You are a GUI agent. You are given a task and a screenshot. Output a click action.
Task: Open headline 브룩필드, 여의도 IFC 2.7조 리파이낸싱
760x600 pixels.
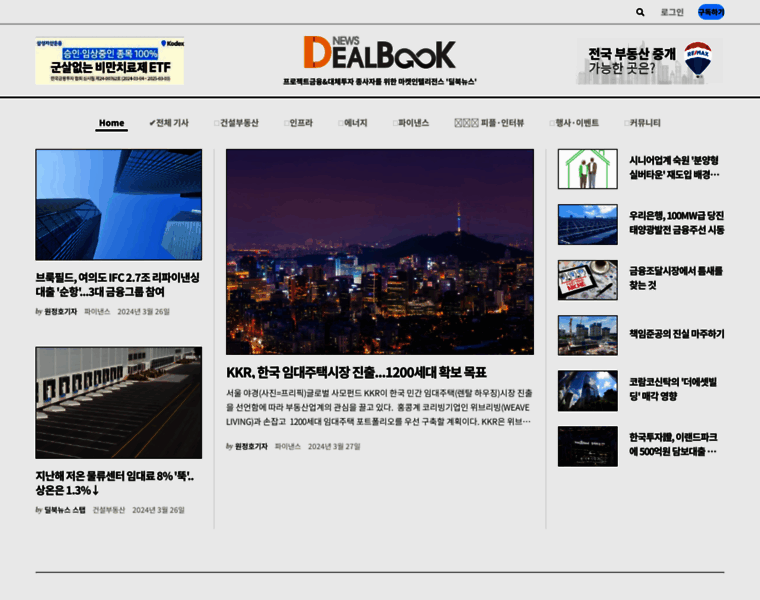point(117,284)
